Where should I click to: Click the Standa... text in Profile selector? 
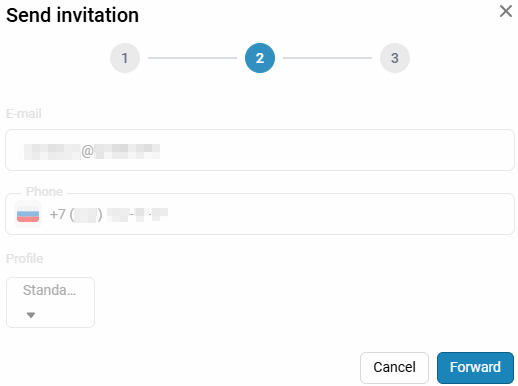coord(49,290)
